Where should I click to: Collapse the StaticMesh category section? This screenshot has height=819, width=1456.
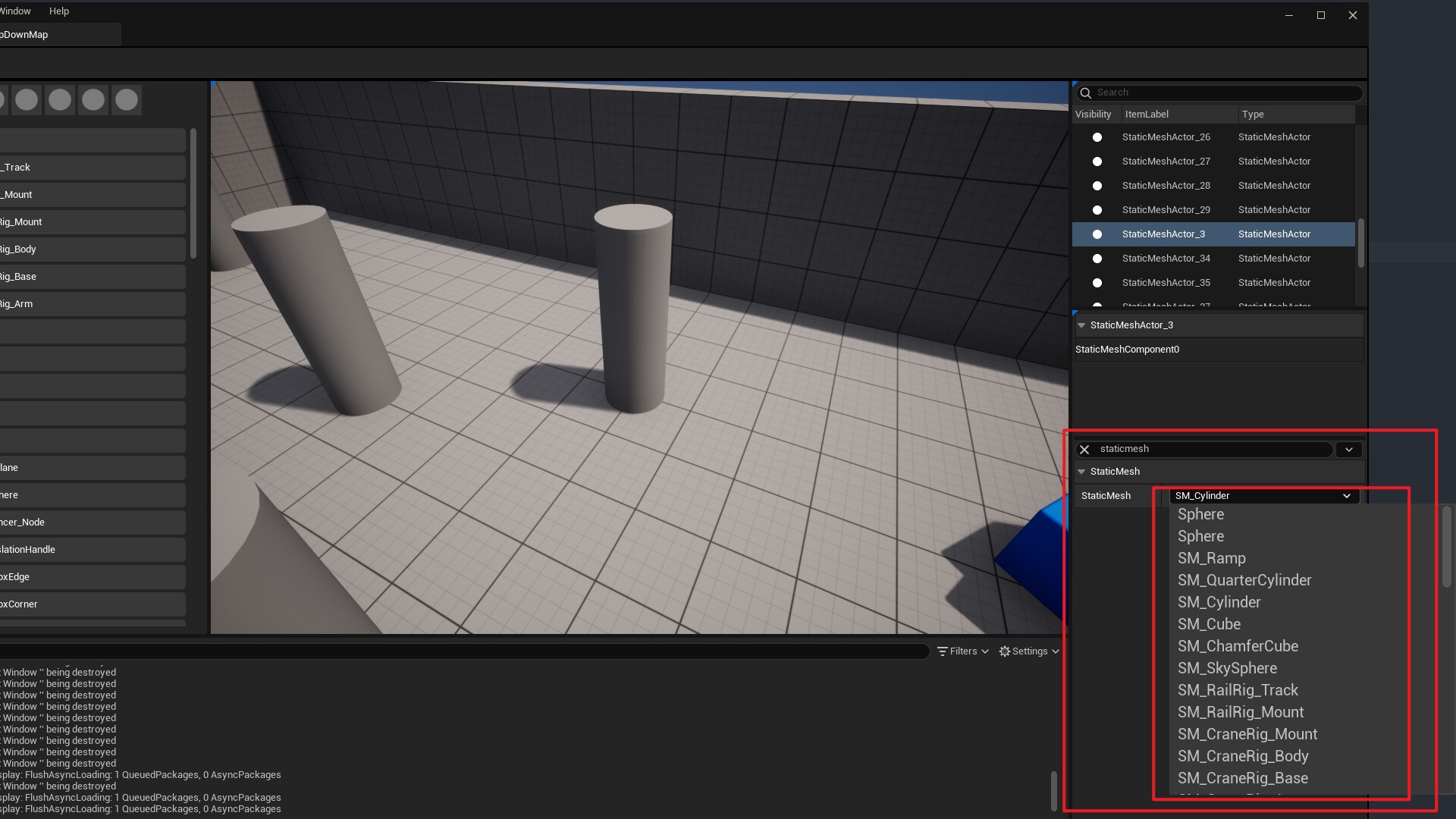(x=1081, y=472)
